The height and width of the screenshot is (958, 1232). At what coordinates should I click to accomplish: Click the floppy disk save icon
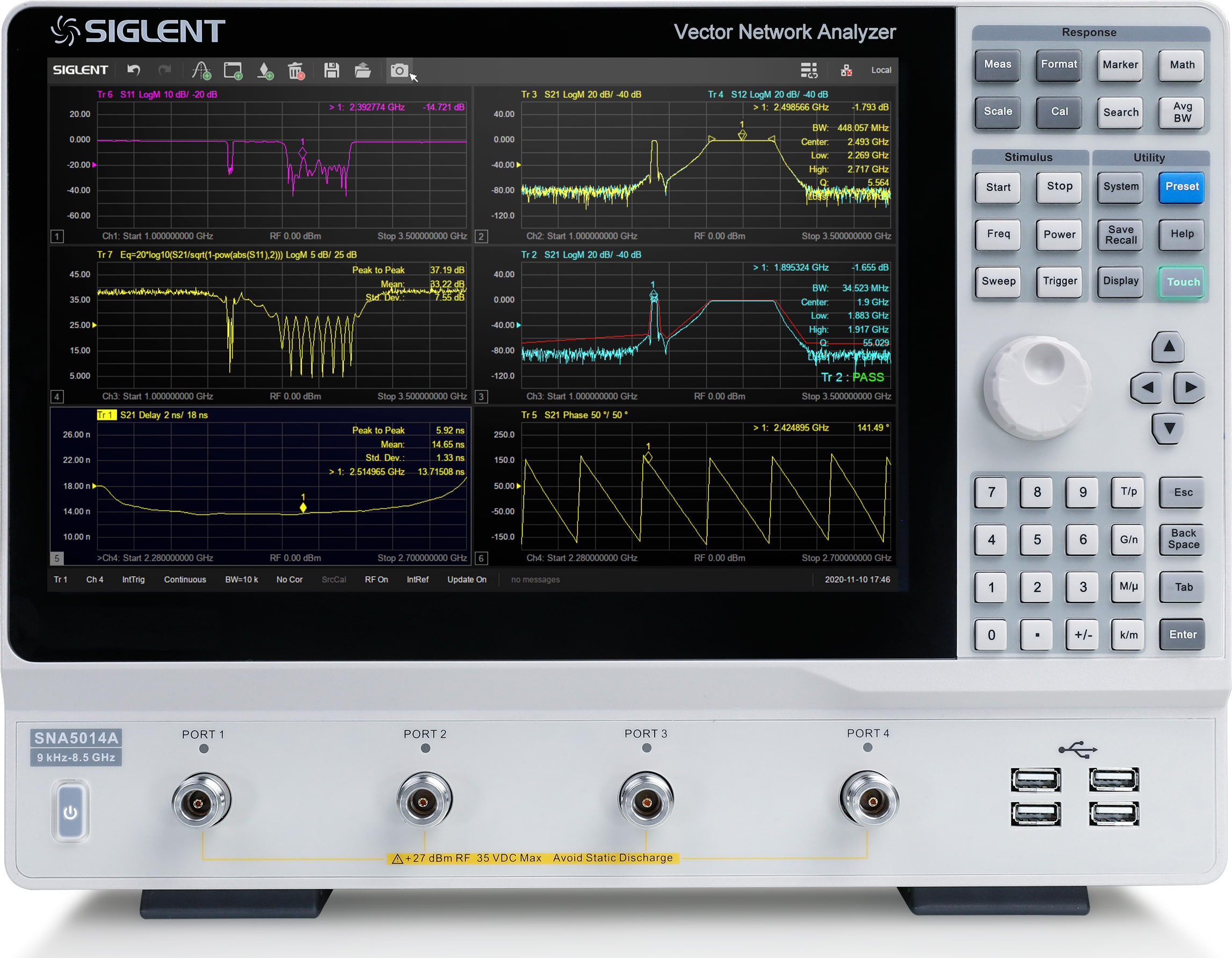332,70
